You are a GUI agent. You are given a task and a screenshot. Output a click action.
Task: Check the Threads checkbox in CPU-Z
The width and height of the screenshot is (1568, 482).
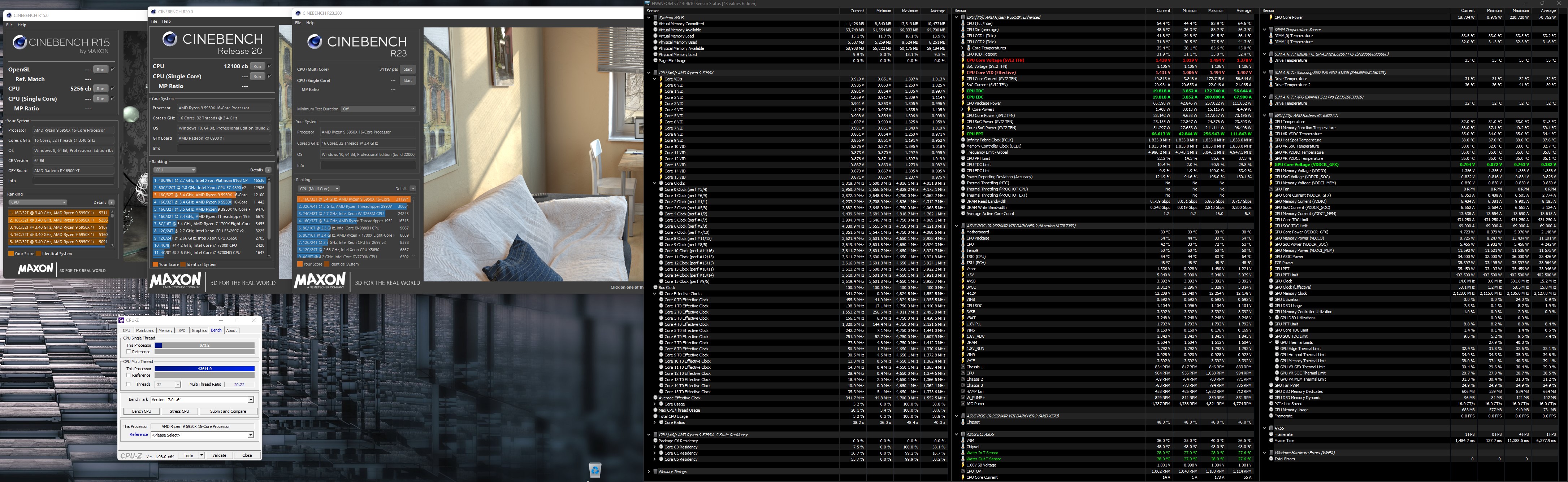tap(129, 384)
